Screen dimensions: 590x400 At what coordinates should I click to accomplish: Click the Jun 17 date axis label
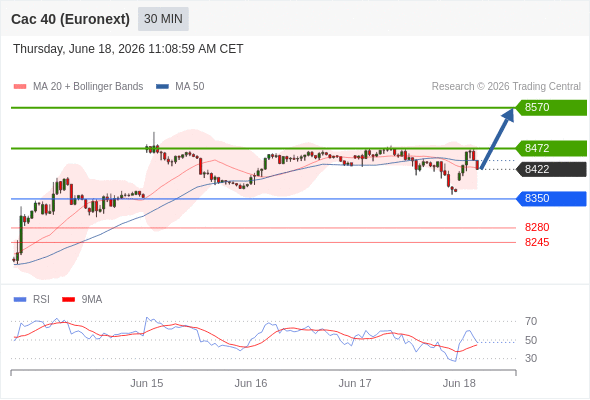click(355, 383)
